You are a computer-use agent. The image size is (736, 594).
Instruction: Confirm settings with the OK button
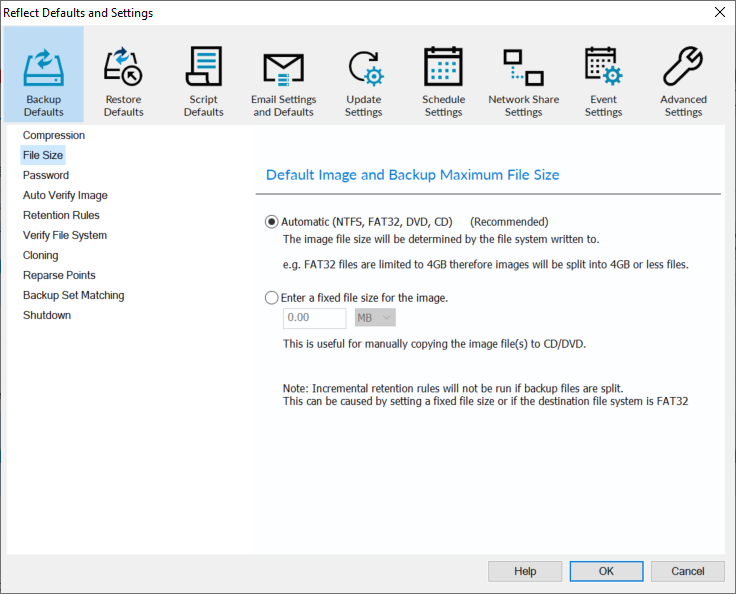coord(606,571)
